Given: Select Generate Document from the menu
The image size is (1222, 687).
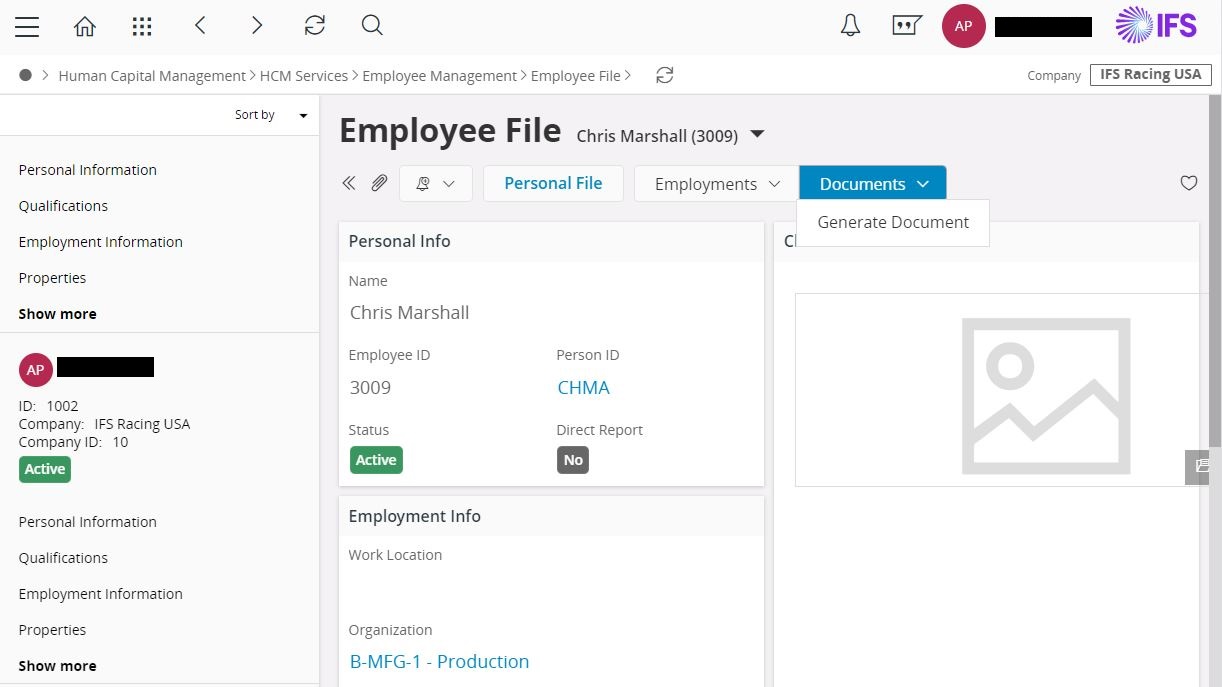Looking at the screenshot, I should pos(893,222).
